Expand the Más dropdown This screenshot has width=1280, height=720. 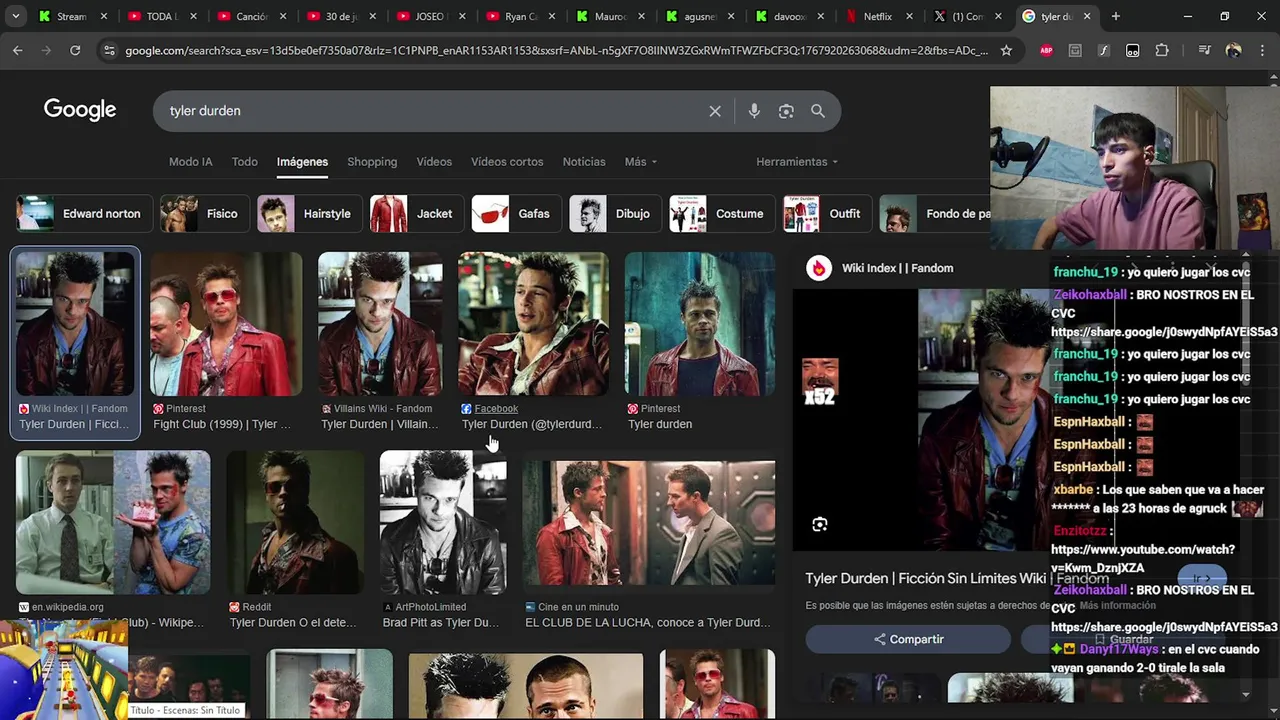pyautogui.click(x=640, y=162)
